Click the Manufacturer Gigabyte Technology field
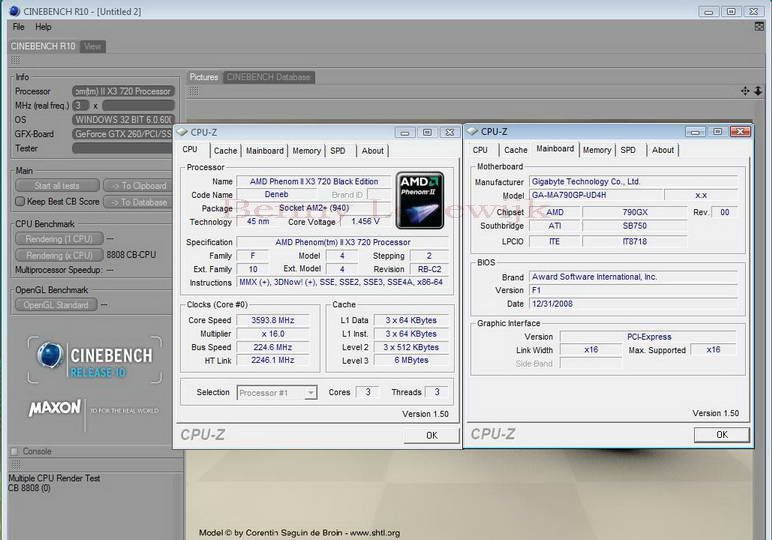This screenshot has height=540, width=772. click(633, 182)
